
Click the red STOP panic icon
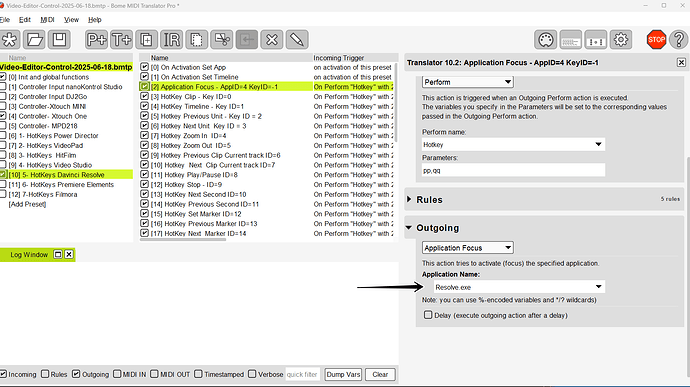656,40
